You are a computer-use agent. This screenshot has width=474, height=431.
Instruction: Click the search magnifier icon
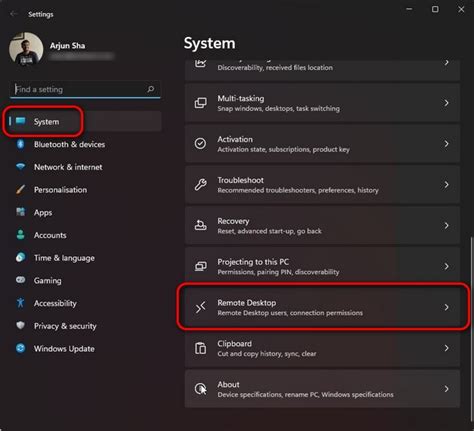click(x=151, y=89)
